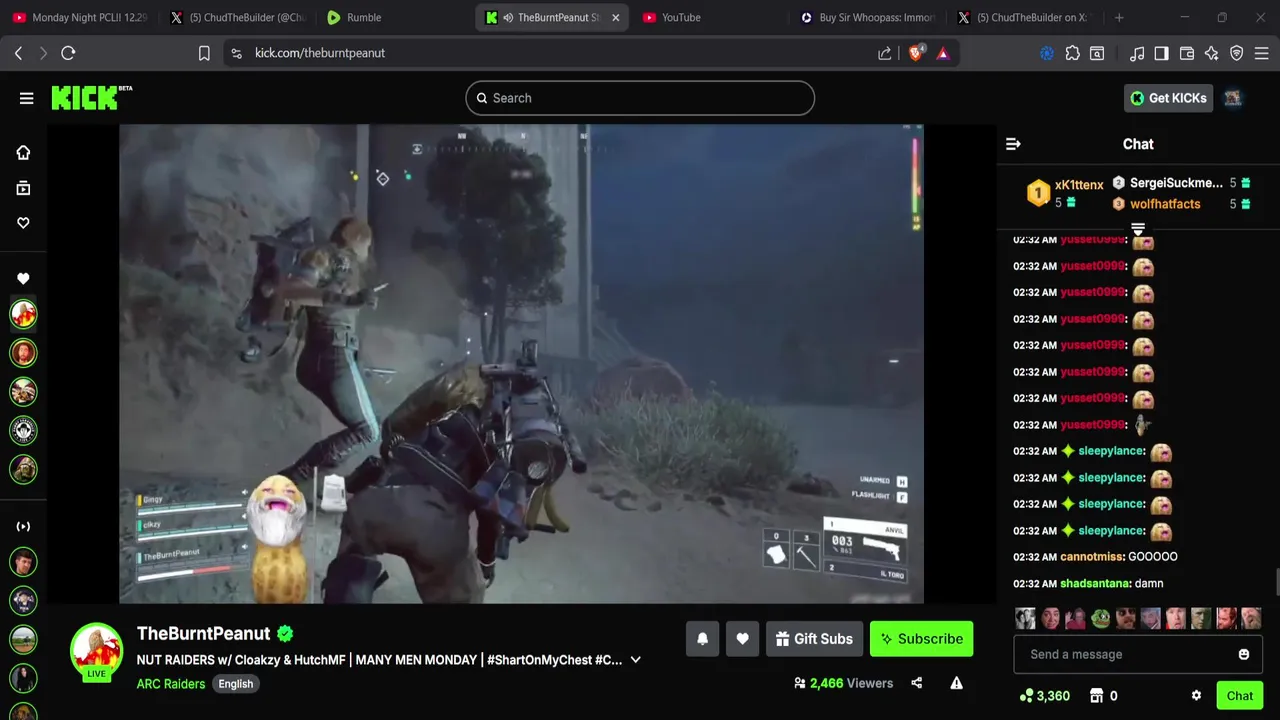Click the kick.com address bar URL
1280x720 pixels.
click(320, 53)
